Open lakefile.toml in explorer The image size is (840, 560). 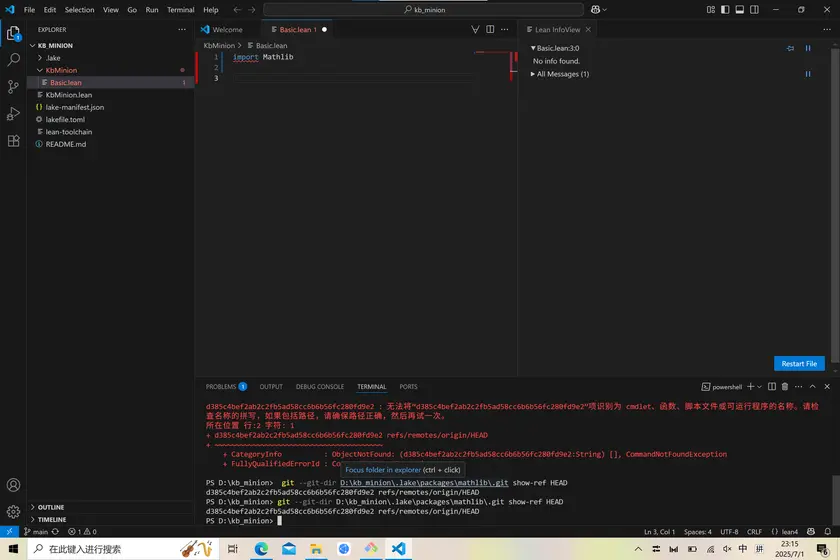[x=65, y=119]
